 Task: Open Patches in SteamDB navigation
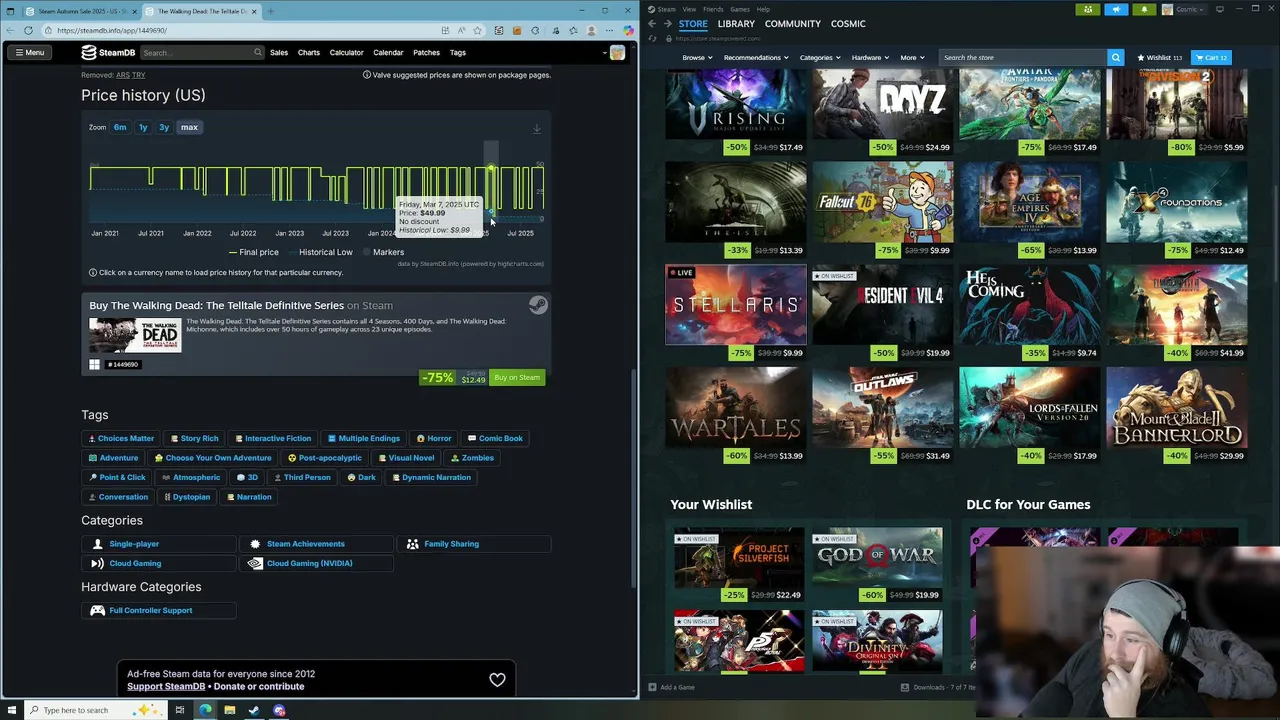tap(426, 52)
